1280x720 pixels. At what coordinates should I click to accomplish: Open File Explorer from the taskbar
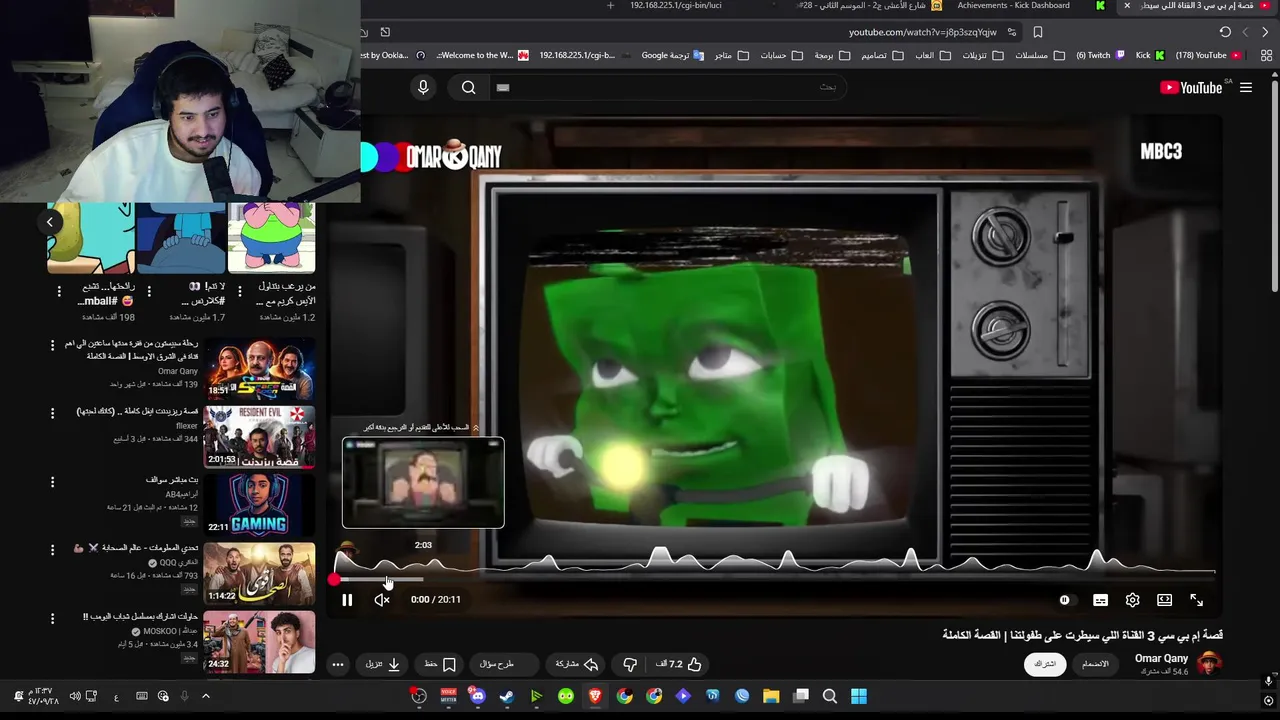(x=771, y=696)
